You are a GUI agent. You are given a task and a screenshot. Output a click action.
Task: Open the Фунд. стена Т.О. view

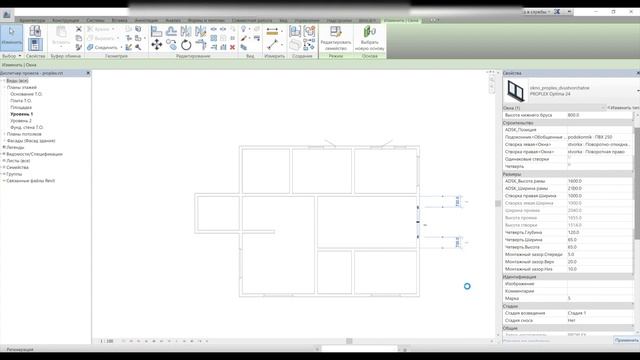[x=27, y=127]
